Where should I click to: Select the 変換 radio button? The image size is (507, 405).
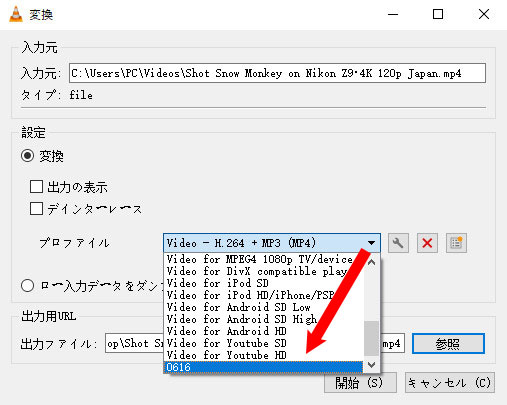click(x=27, y=156)
